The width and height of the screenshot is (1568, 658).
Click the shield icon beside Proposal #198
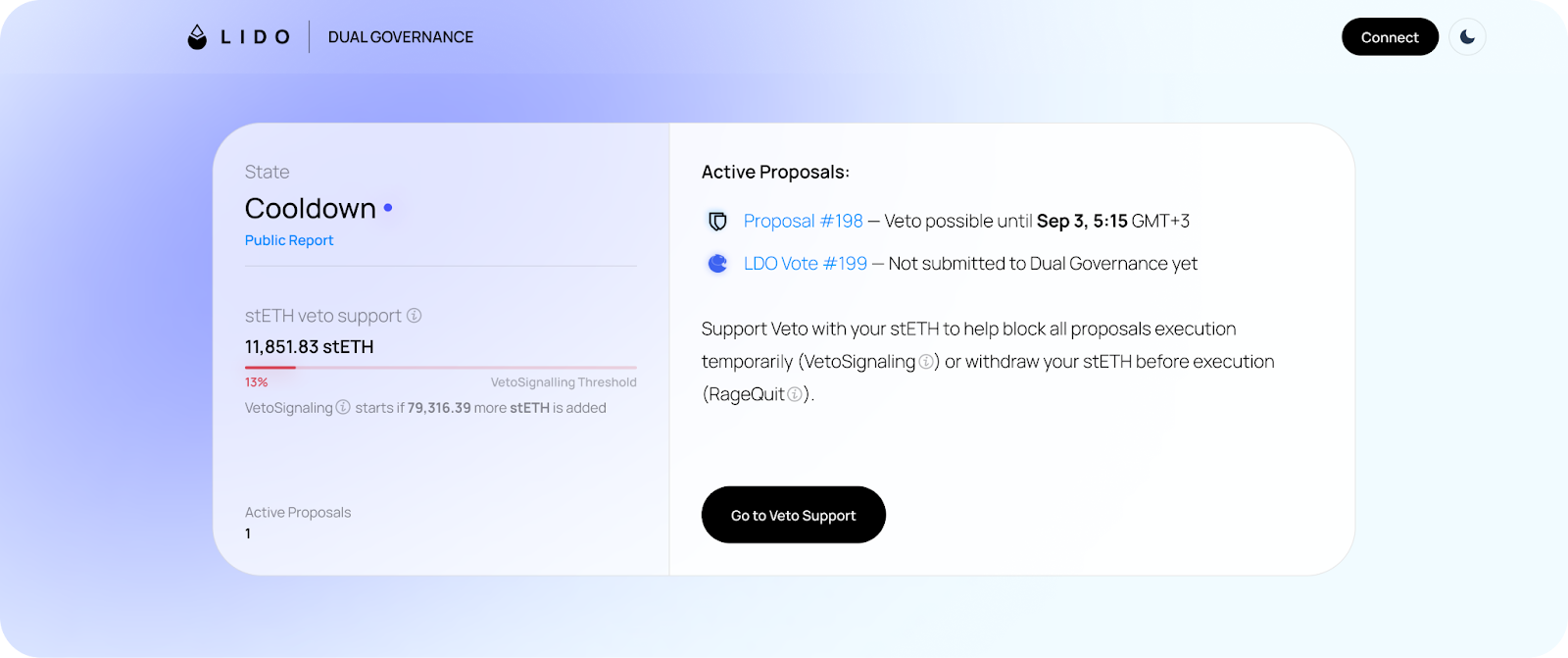coord(717,222)
